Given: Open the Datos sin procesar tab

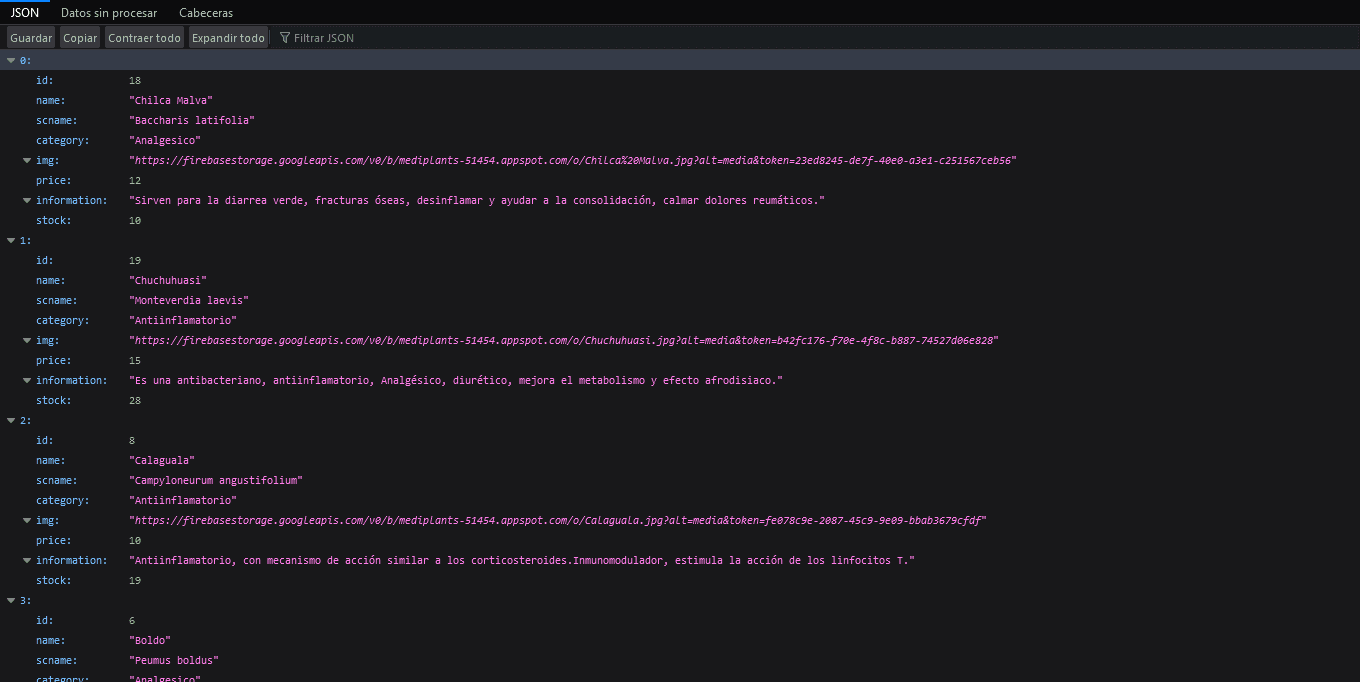Looking at the screenshot, I should (x=109, y=12).
